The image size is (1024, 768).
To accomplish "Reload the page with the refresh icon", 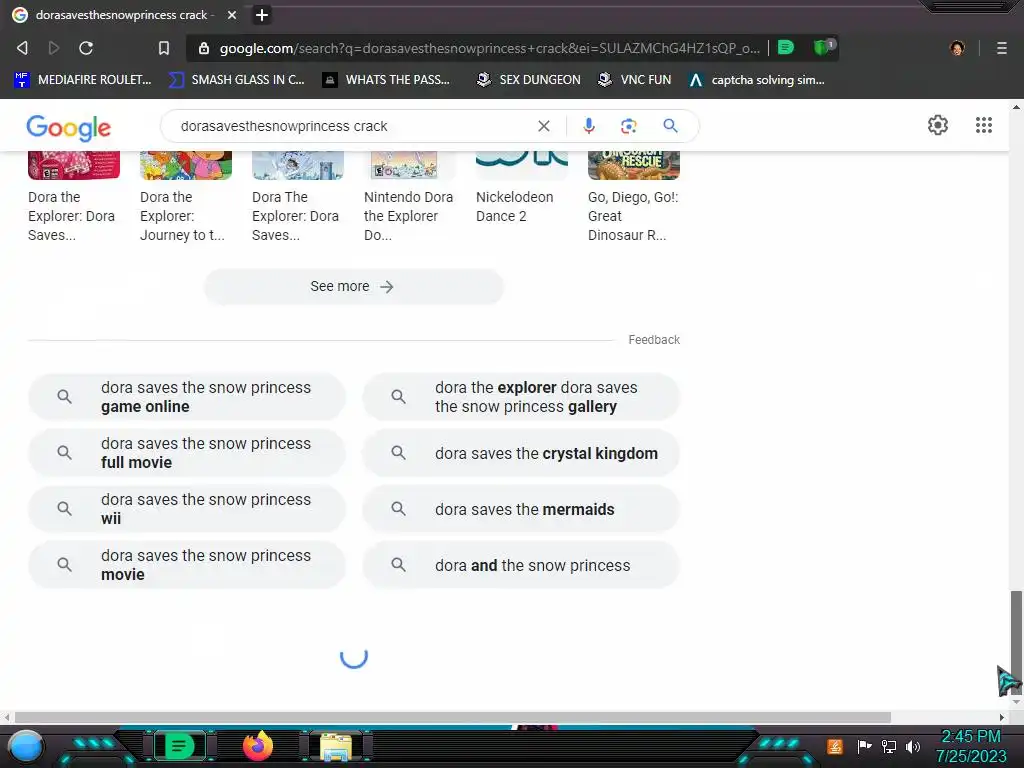I will click(86, 48).
